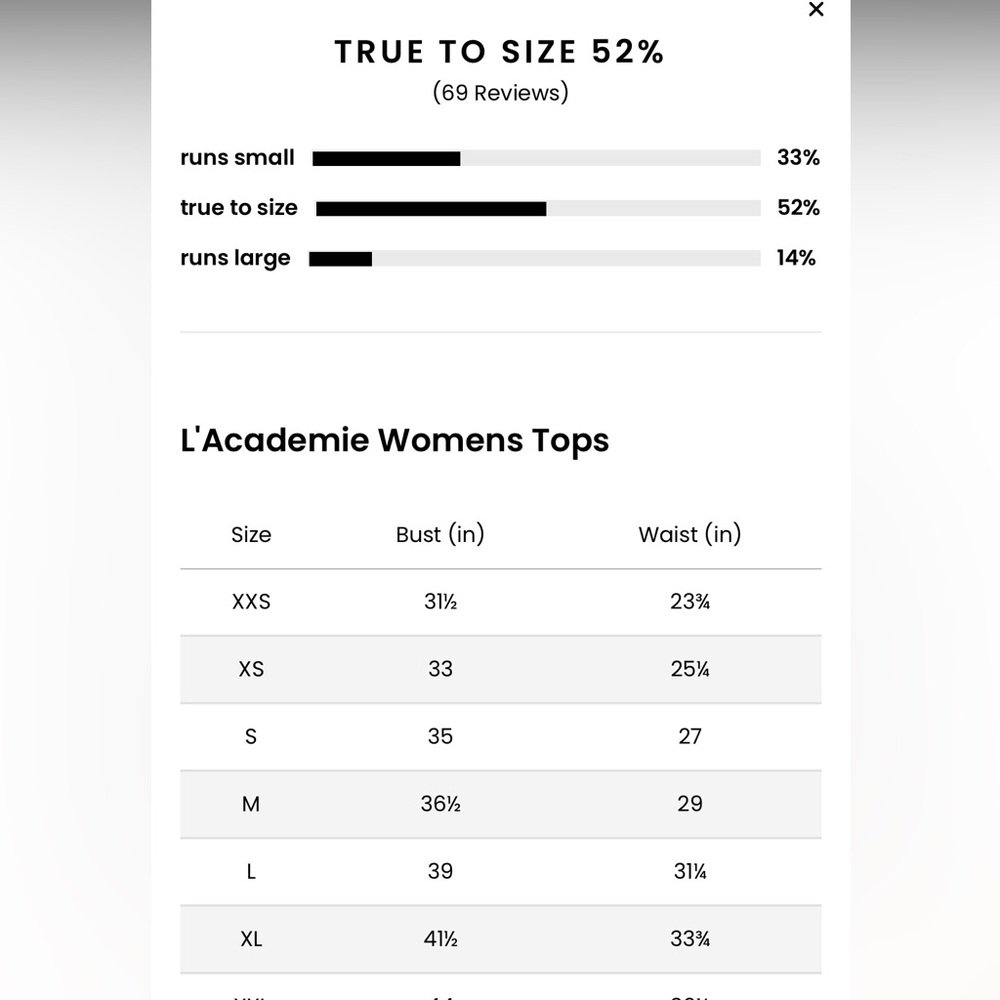Select the Size column header

(251, 534)
